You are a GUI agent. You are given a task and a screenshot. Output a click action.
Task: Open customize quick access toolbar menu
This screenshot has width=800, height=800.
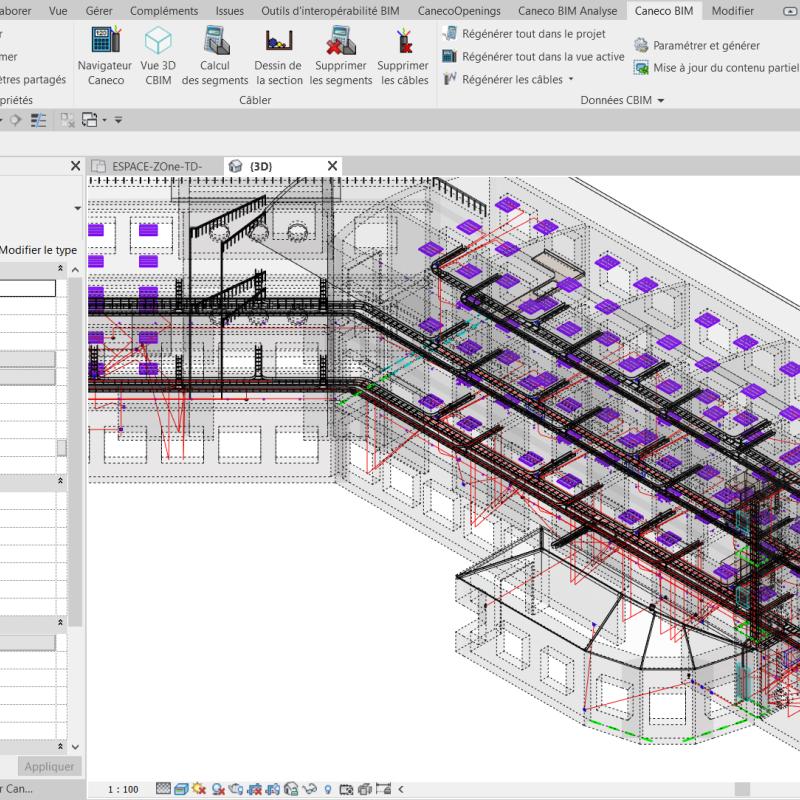pos(118,120)
